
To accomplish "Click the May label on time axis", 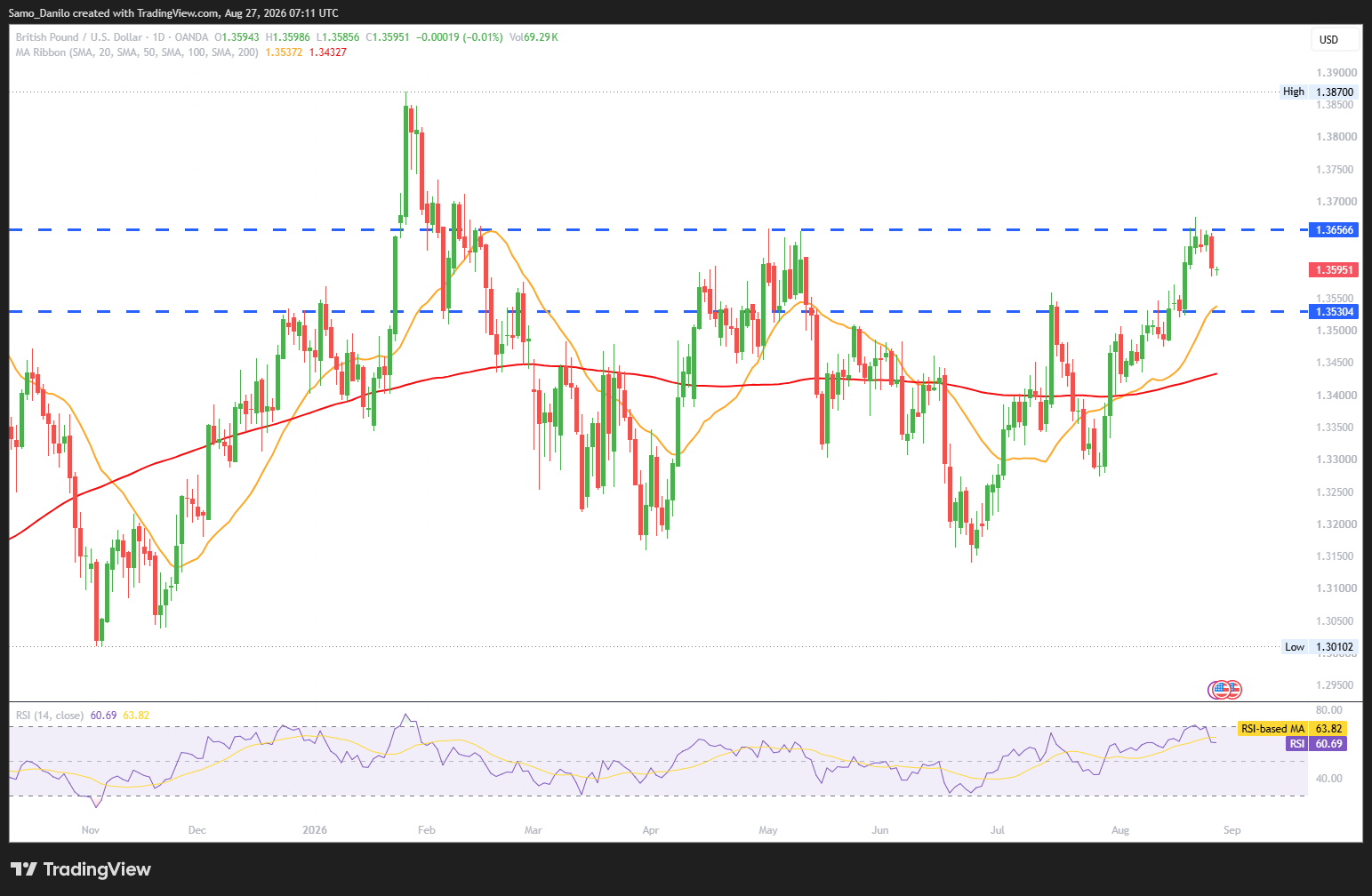I will pos(768,830).
